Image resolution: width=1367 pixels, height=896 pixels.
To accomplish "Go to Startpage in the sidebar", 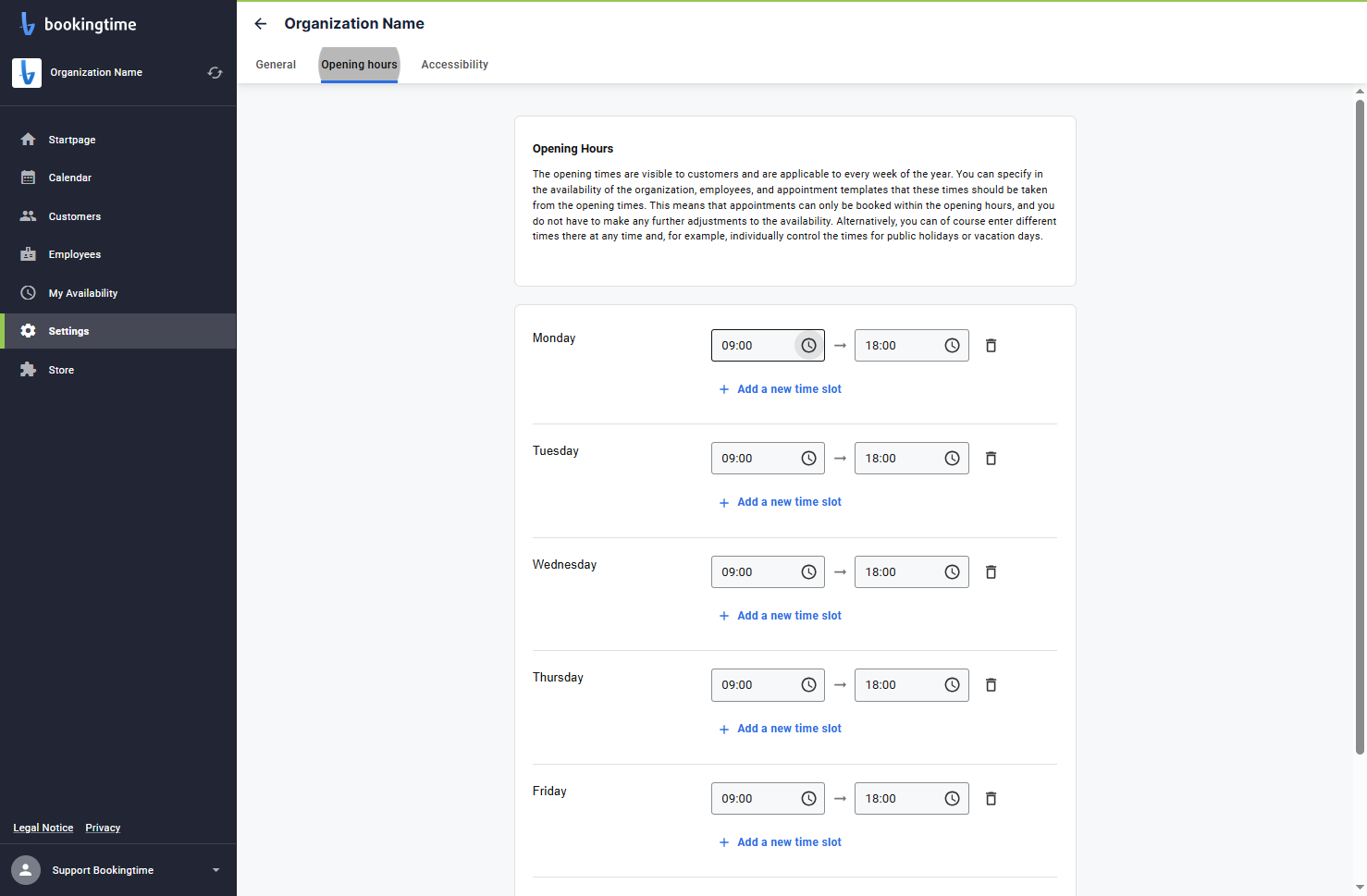I will tap(117, 140).
